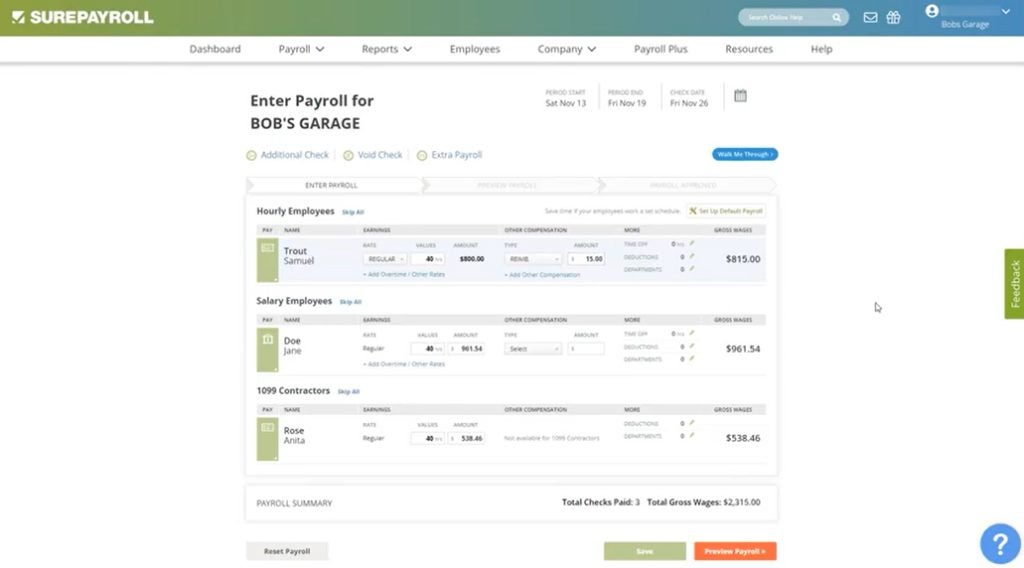The height and width of the screenshot is (568, 1024).
Task: Add Overtime / Other Rates for Trout
Action: 404,275
